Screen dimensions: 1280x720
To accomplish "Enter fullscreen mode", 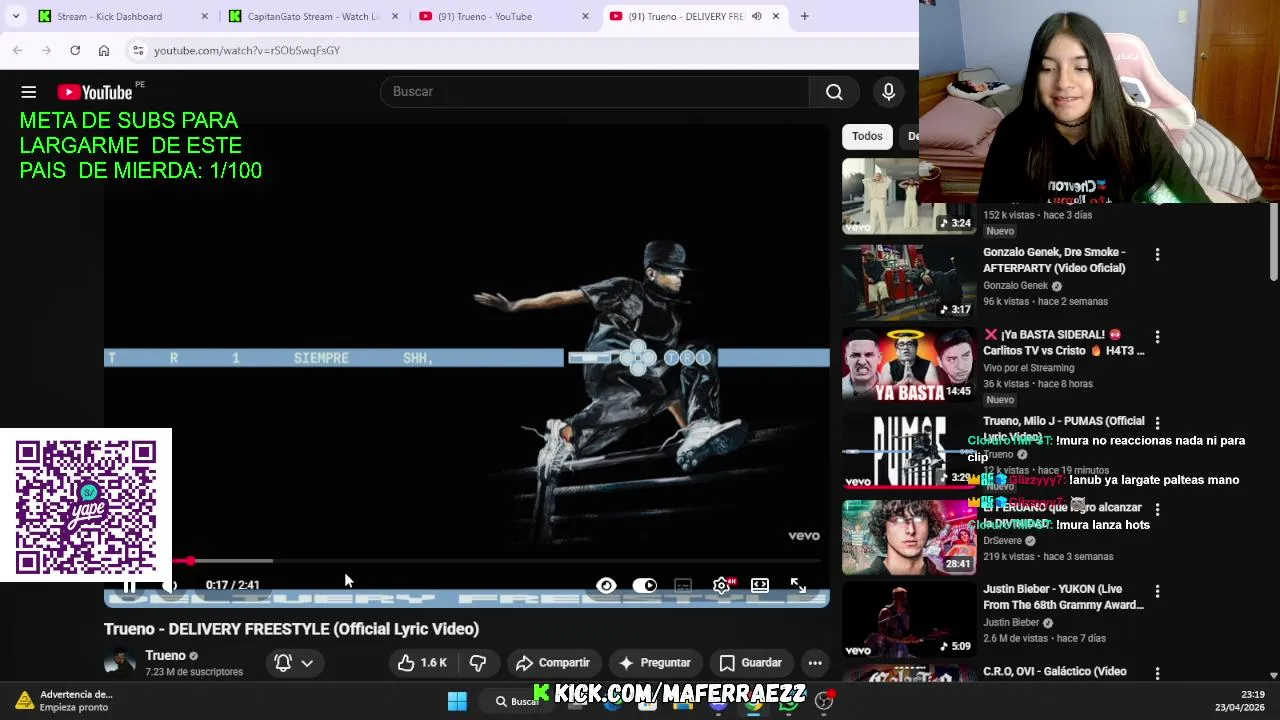I will (798, 585).
